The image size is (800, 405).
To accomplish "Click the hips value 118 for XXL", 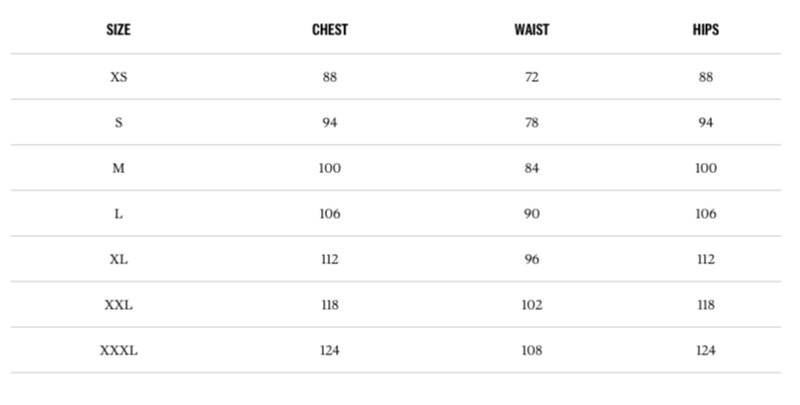I will (705, 305).
